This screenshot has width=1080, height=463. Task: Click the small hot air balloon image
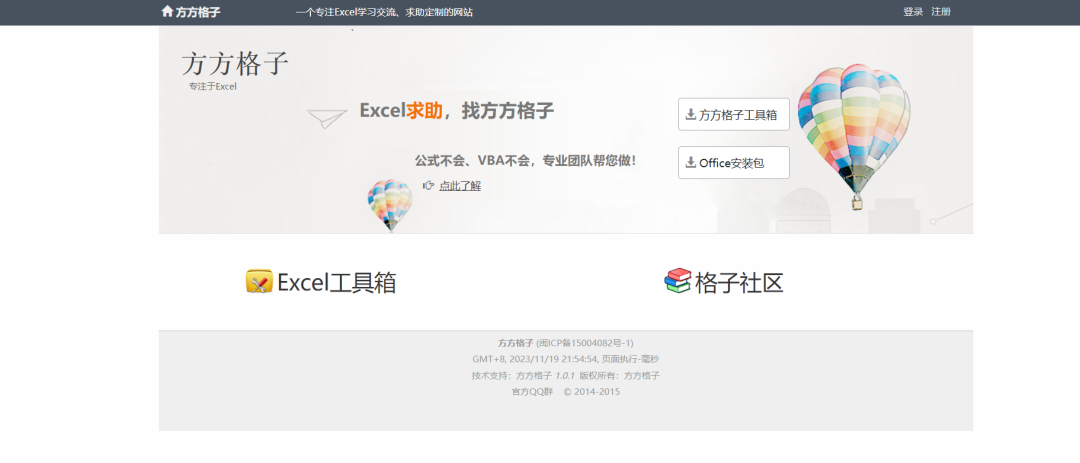(x=390, y=205)
